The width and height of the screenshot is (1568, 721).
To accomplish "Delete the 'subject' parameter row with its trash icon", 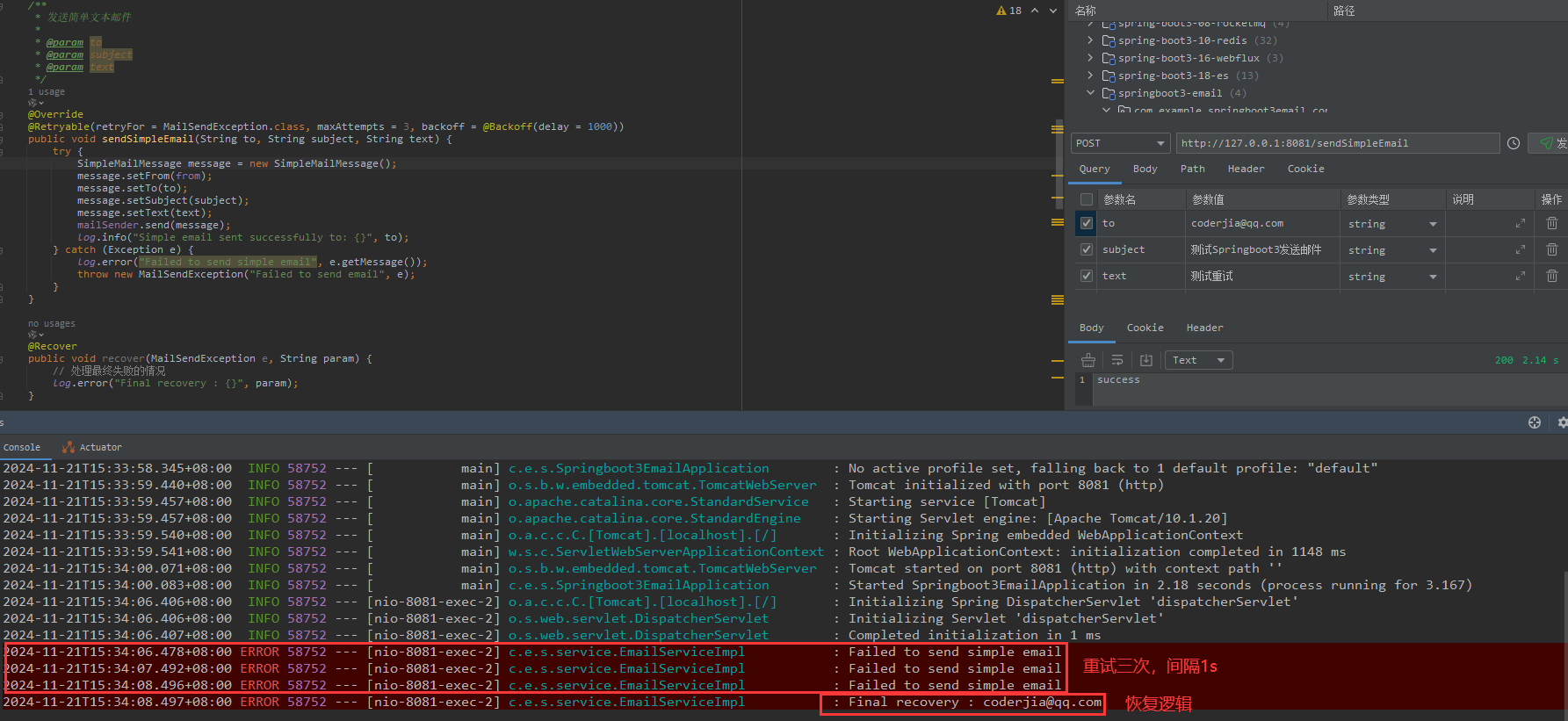I will click(1552, 250).
